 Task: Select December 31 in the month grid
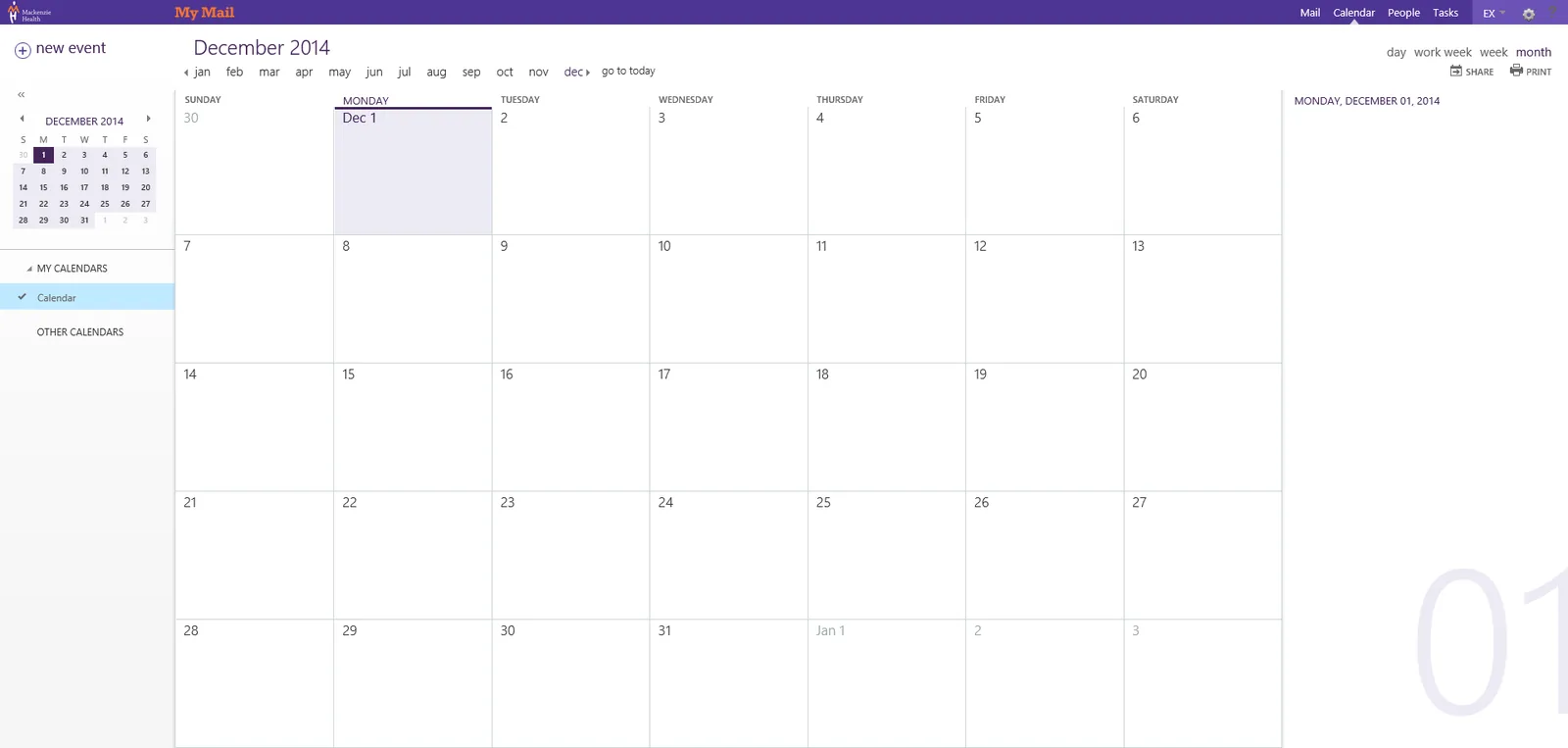pos(728,683)
